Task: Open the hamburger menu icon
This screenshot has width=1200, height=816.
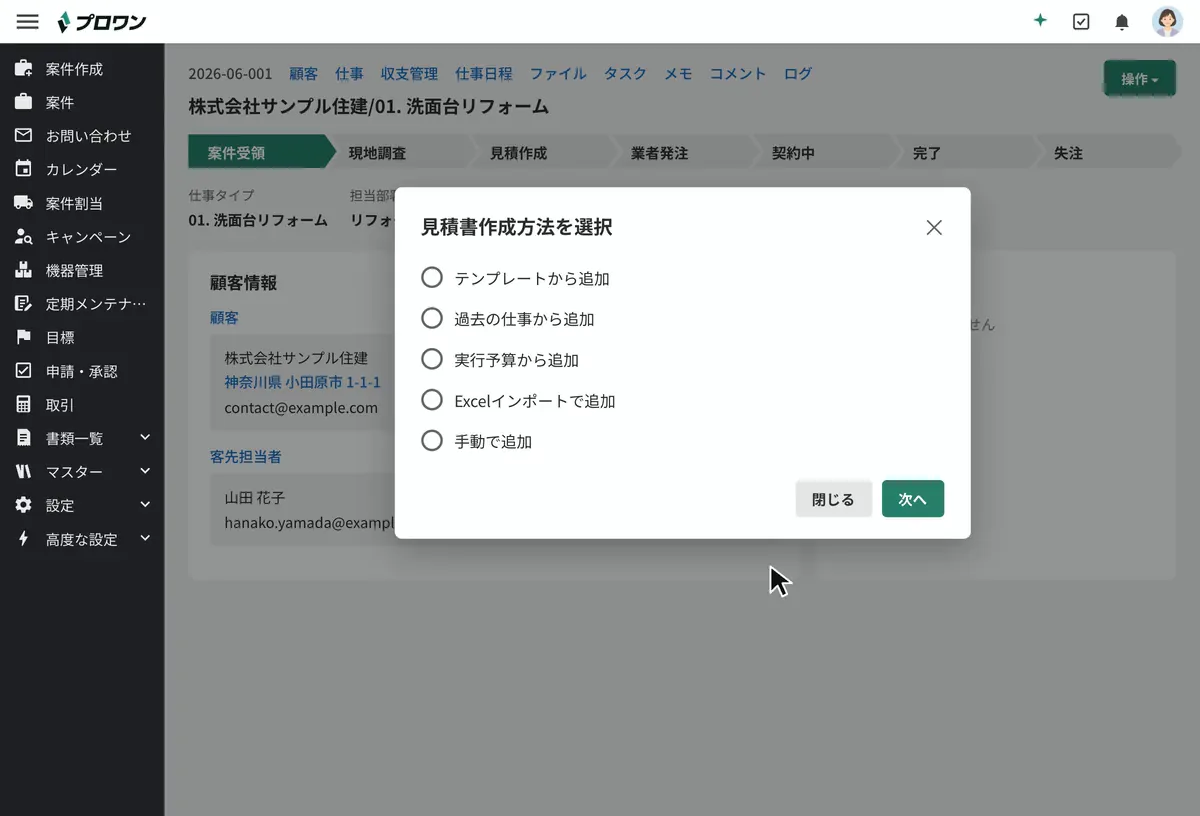Action: [x=27, y=21]
